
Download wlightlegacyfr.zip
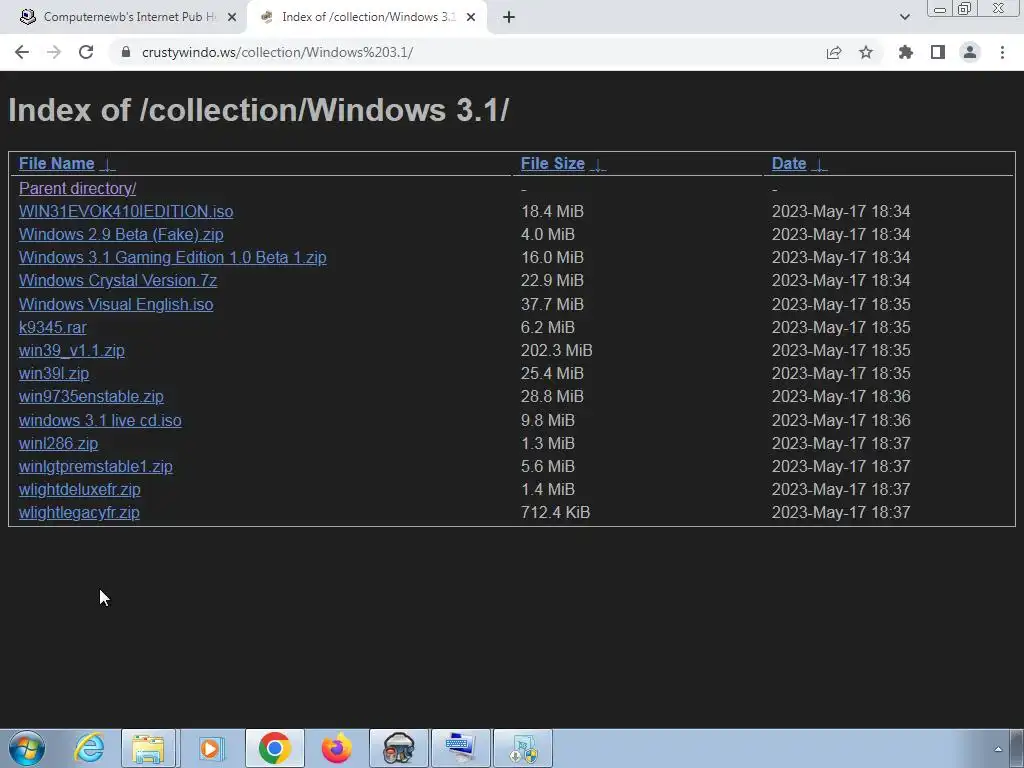point(79,513)
